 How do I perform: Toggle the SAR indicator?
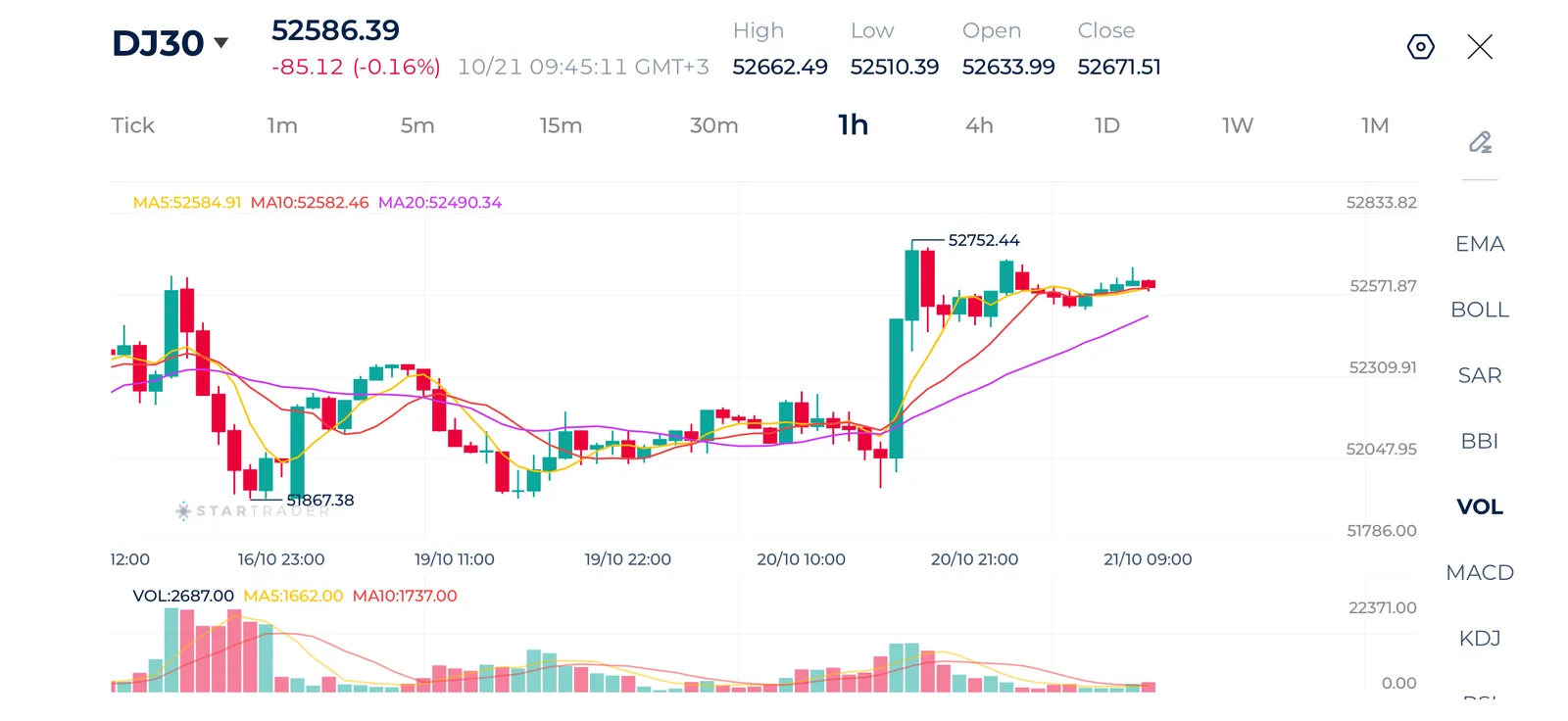pyautogui.click(x=1480, y=375)
